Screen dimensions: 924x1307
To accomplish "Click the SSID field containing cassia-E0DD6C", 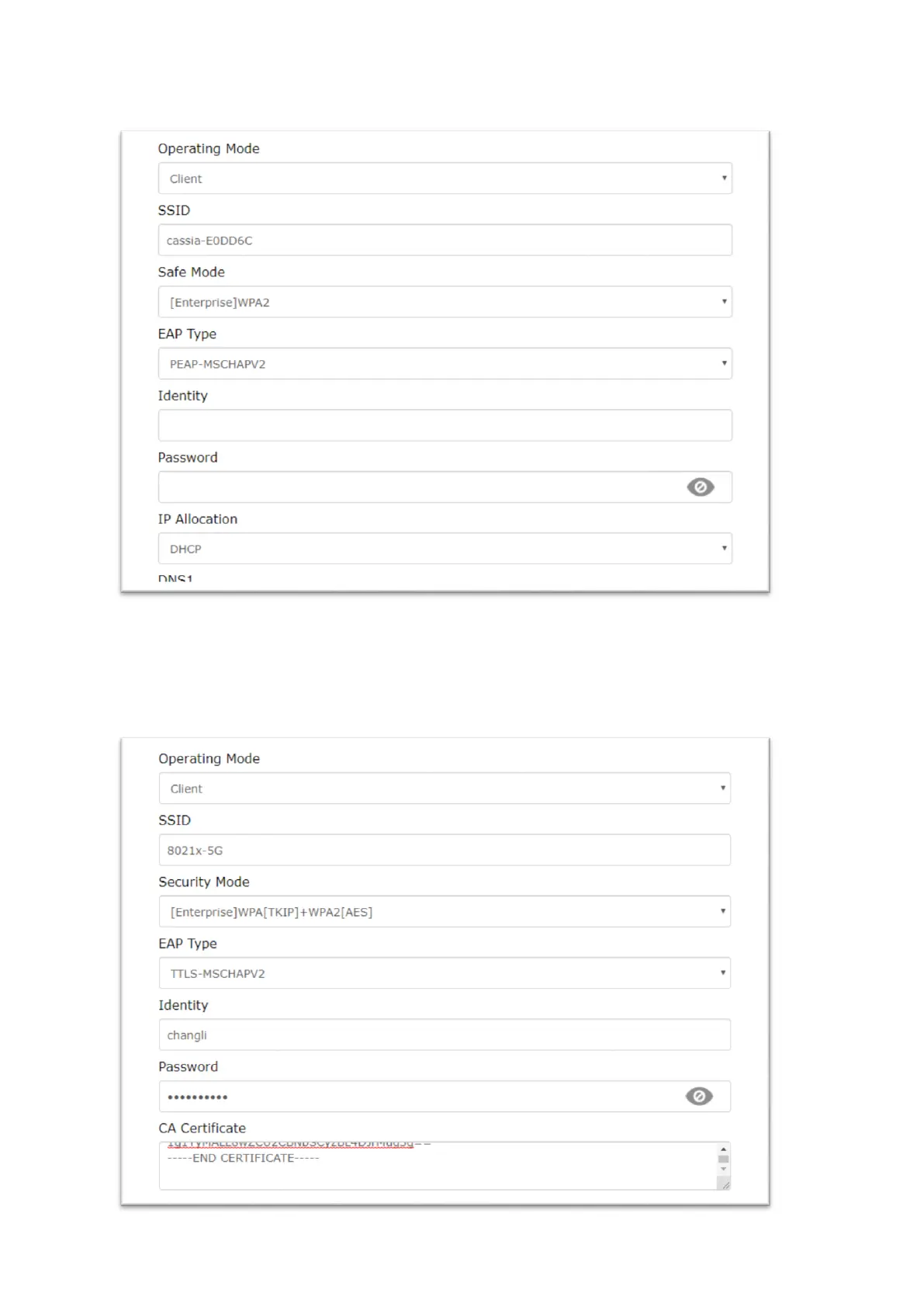I will (445, 241).
